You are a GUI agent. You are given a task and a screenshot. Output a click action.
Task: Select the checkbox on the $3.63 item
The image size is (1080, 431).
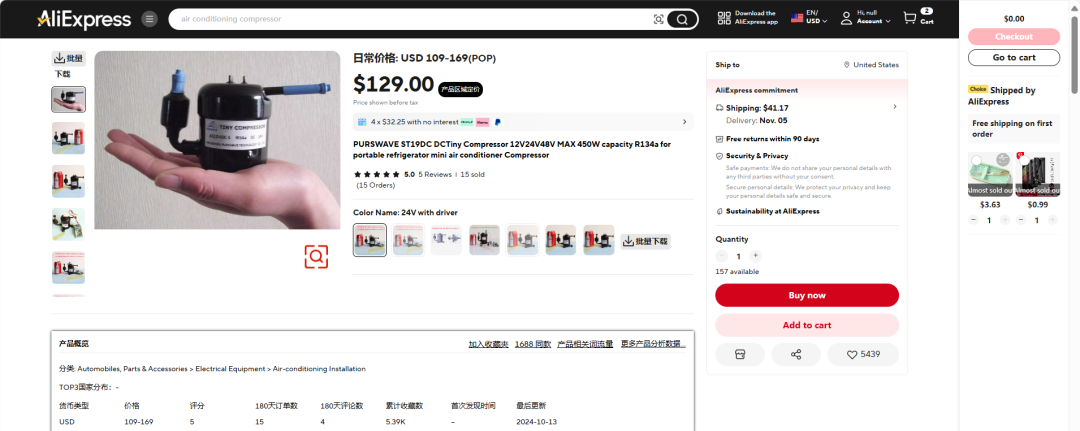click(x=976, y=160)
